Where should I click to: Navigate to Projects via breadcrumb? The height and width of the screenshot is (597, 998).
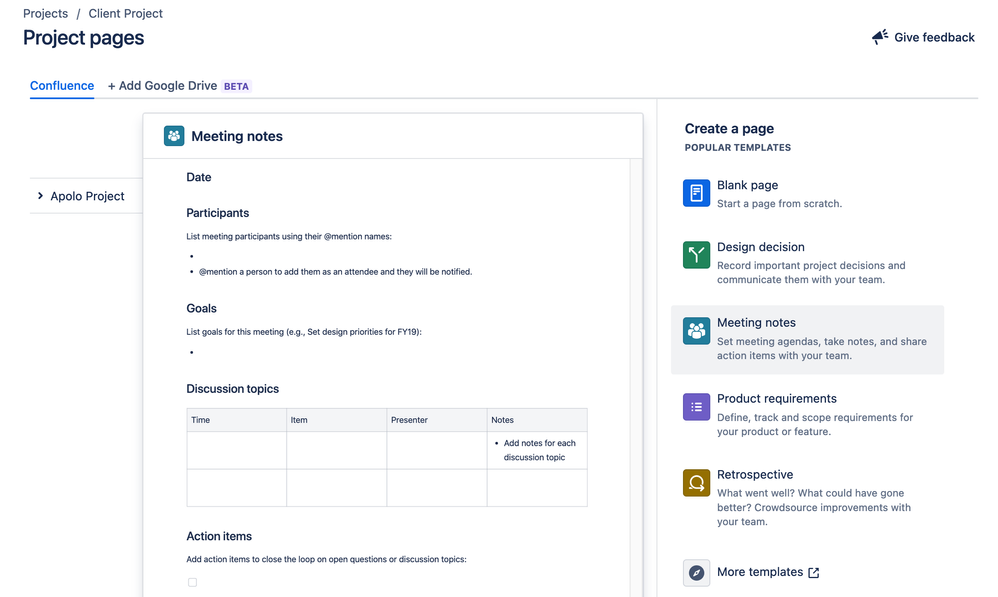[45, 13]
